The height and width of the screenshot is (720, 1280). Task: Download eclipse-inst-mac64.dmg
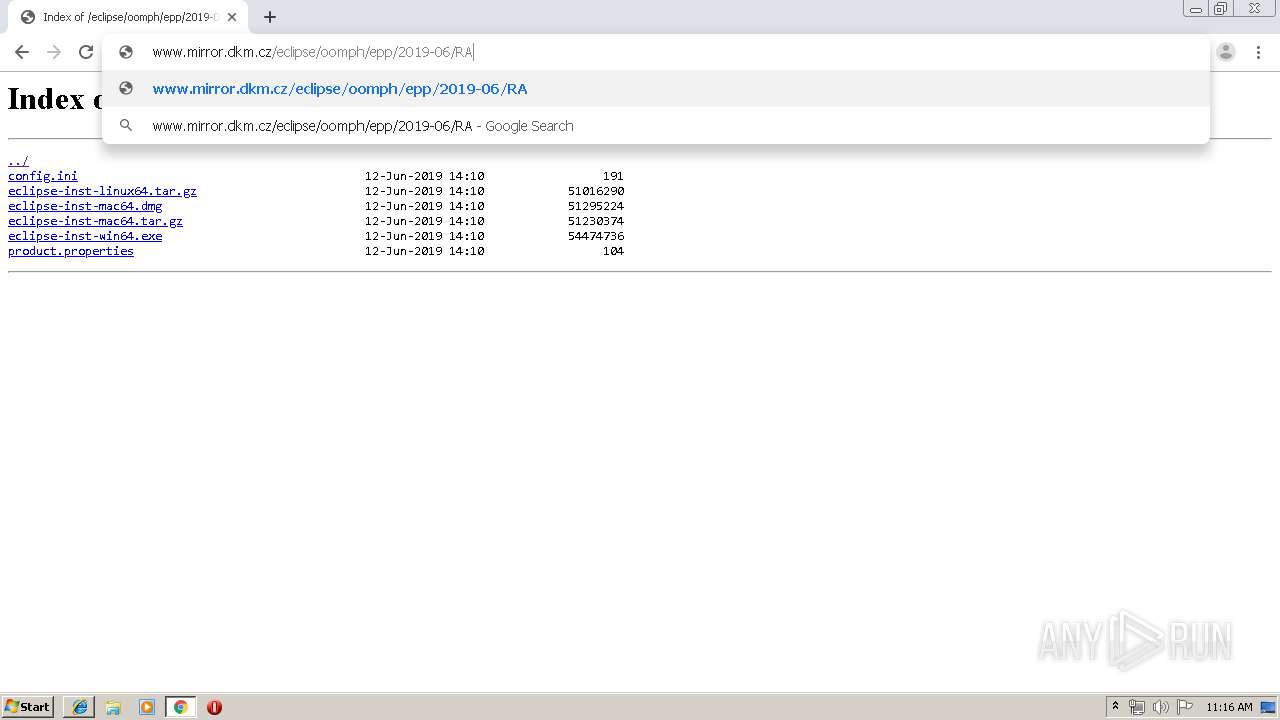click(x=85, y=206)
